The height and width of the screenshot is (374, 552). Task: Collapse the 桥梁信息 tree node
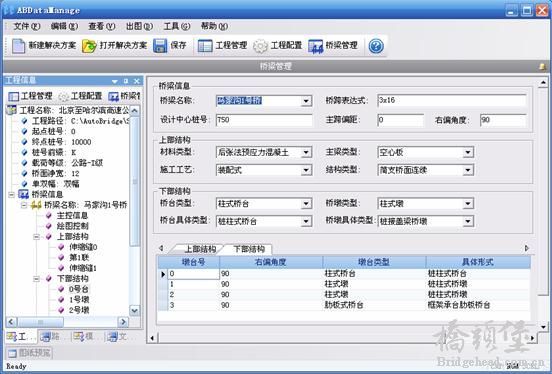(x=11, y=194)
